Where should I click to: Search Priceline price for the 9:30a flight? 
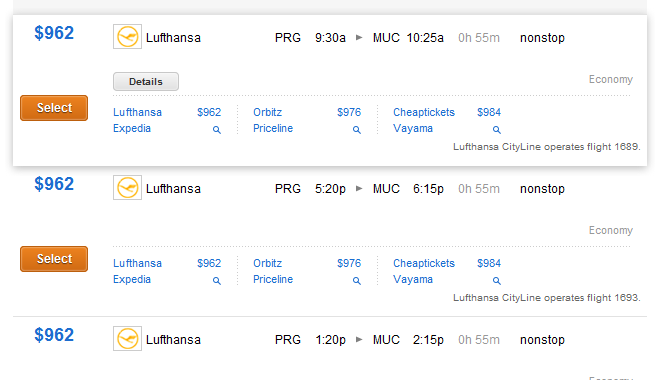357,130
